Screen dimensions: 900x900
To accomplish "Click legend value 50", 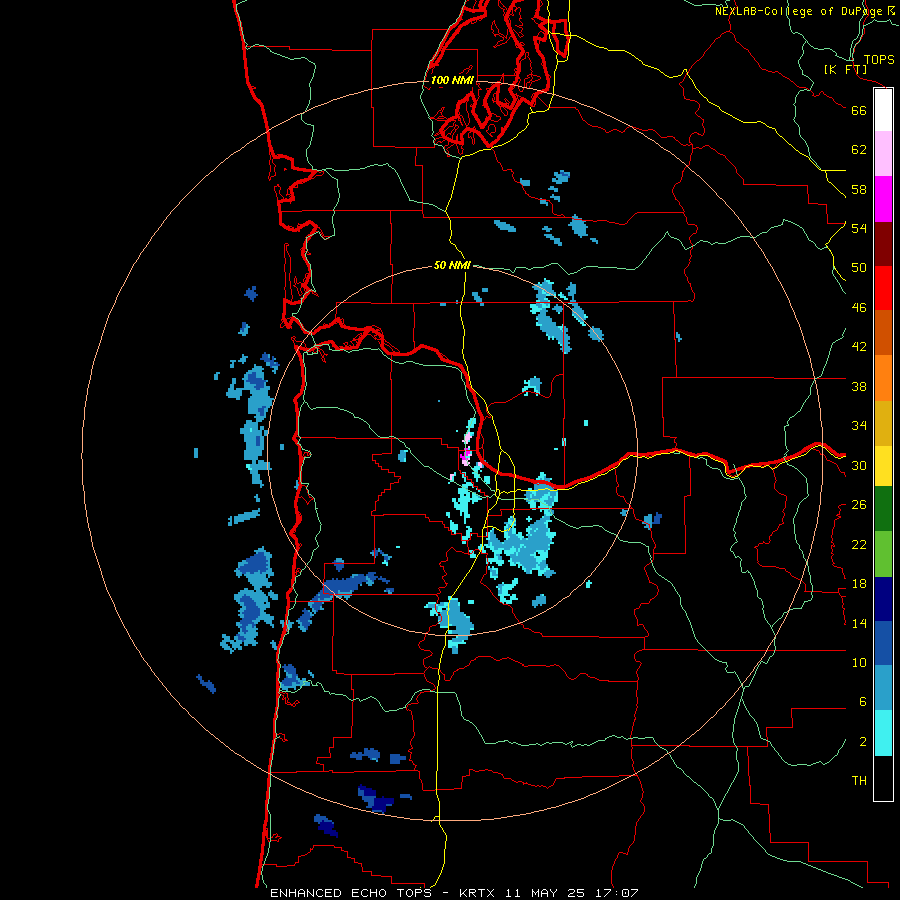I will 859,268.
